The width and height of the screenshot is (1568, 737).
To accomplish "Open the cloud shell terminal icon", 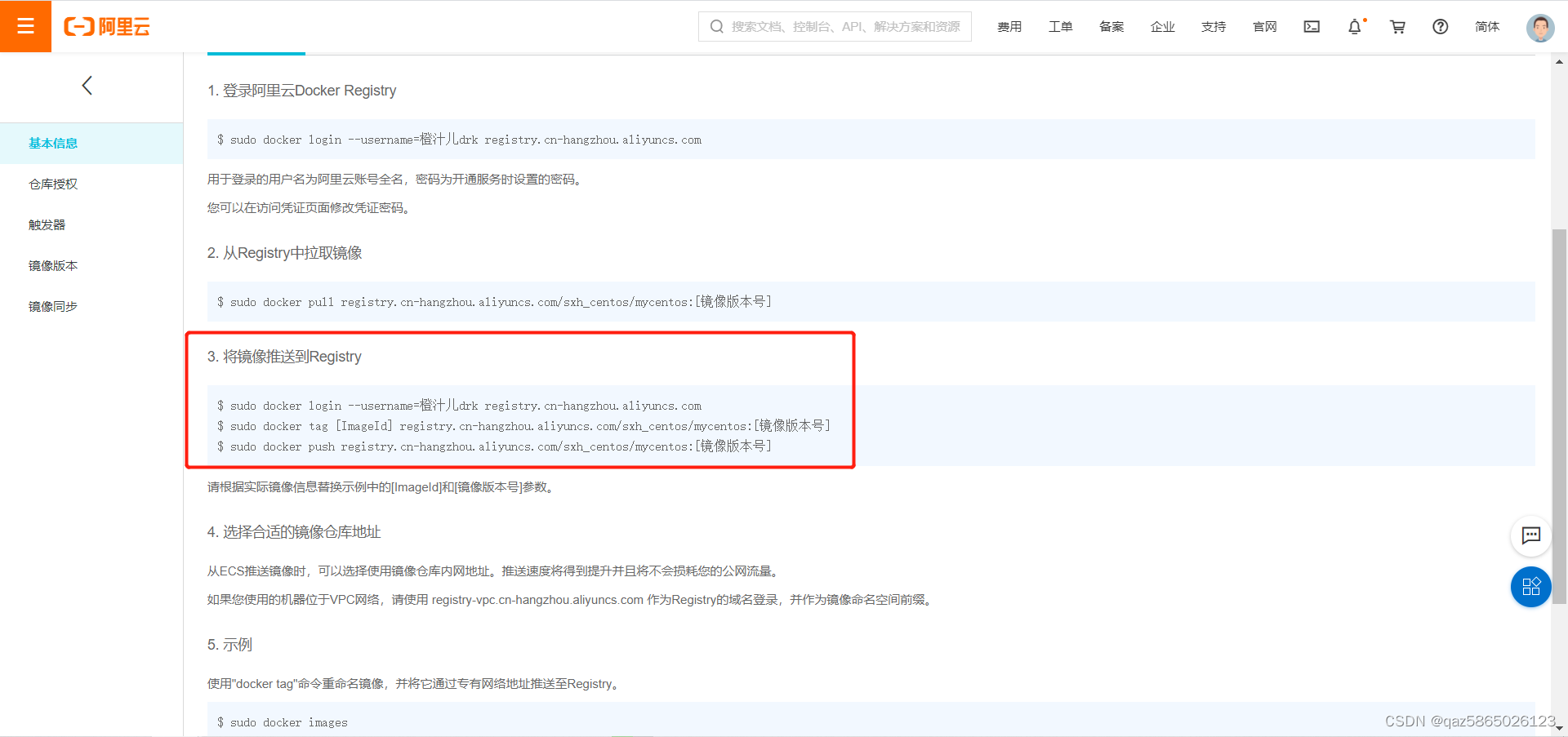I will pos(1311,26).
